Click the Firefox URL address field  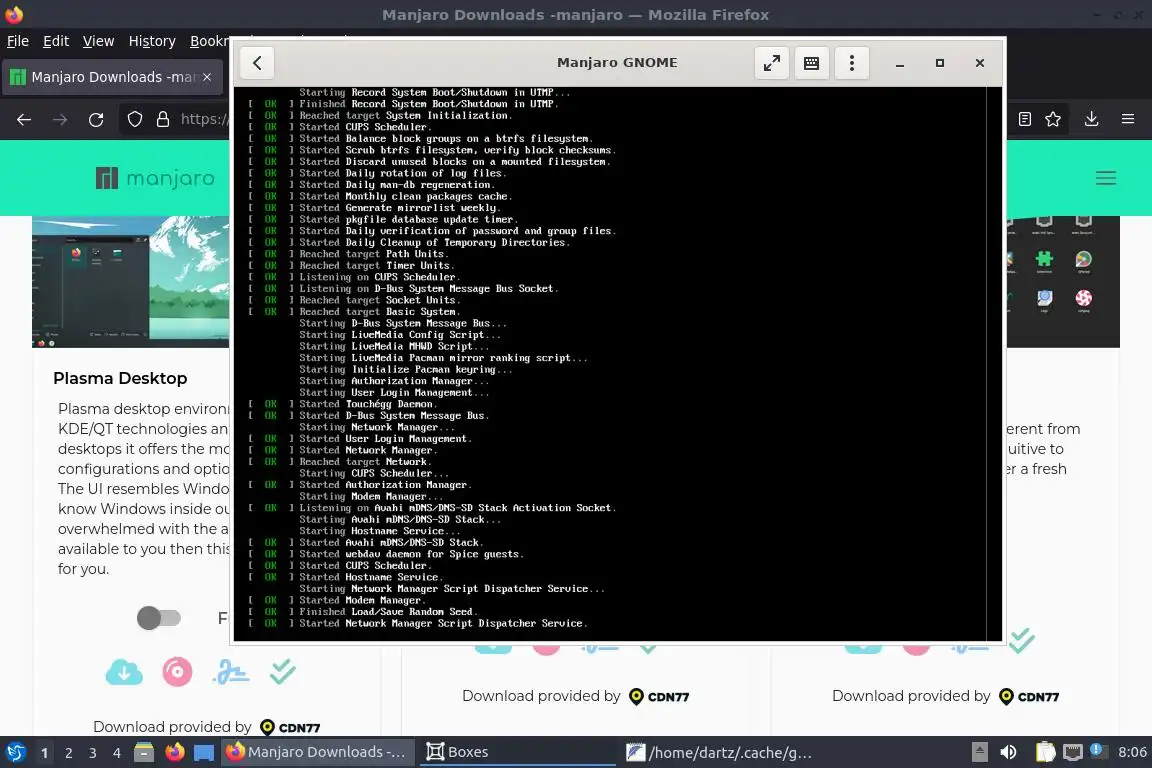[204, 119]
